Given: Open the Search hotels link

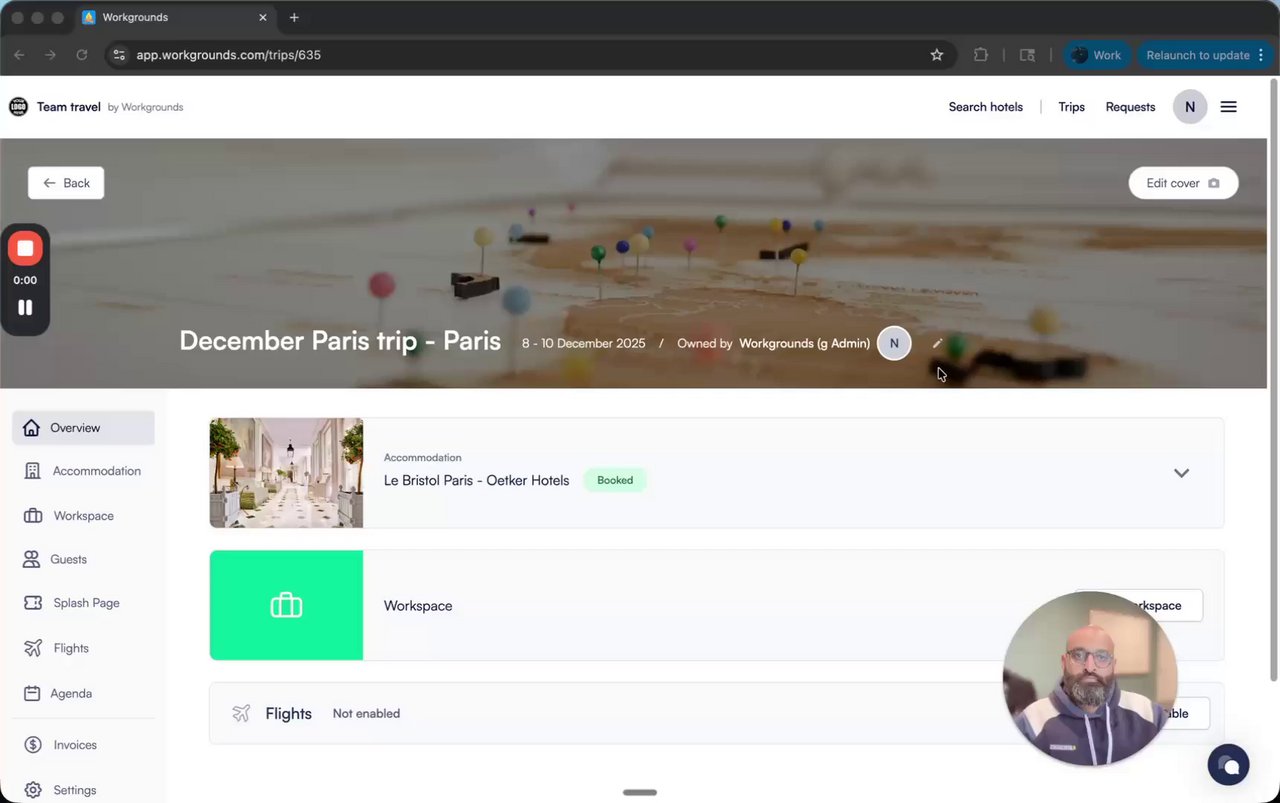Looking at the screenshot, I should (985, 107).
